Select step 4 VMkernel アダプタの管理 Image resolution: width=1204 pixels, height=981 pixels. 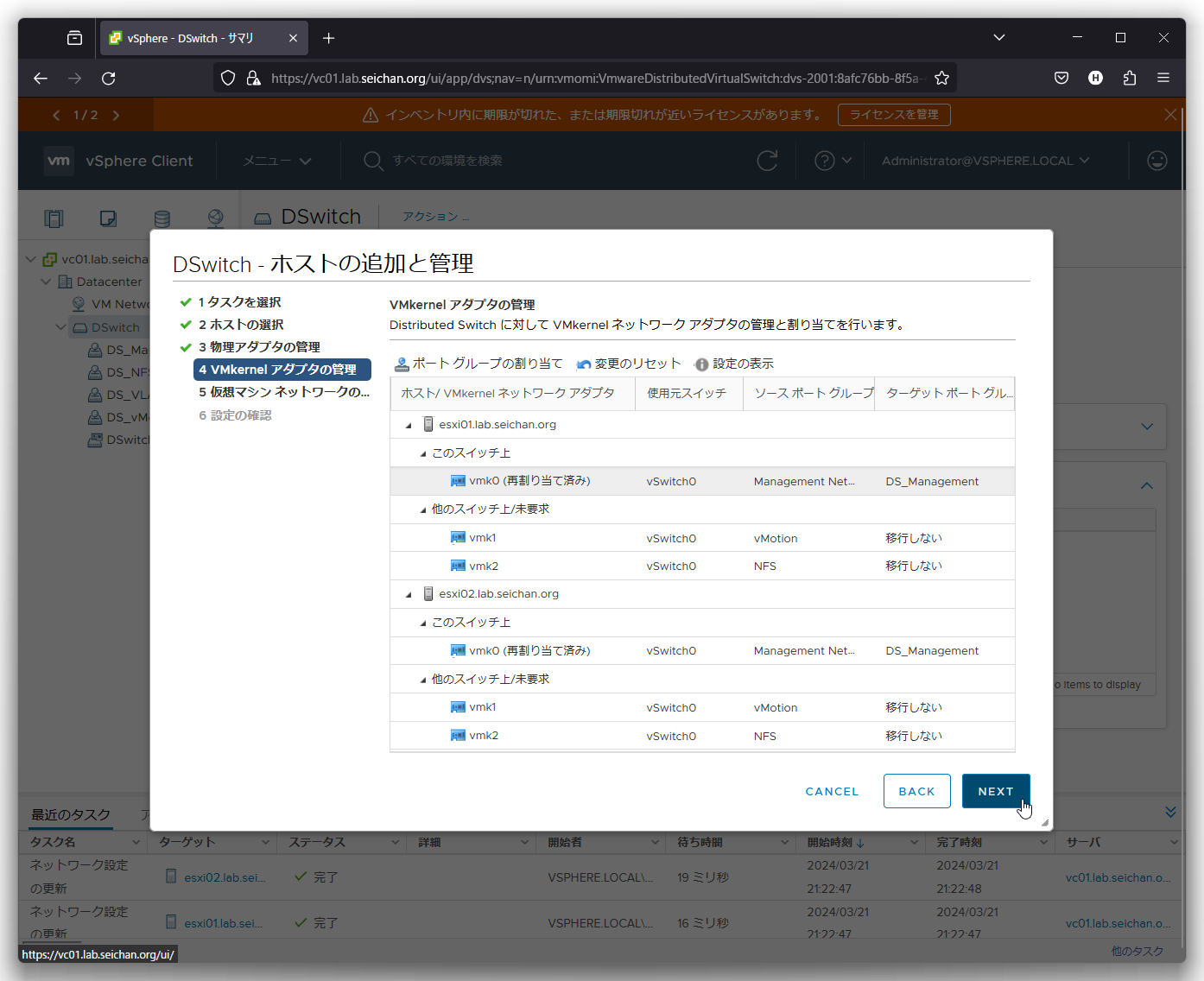282,370
